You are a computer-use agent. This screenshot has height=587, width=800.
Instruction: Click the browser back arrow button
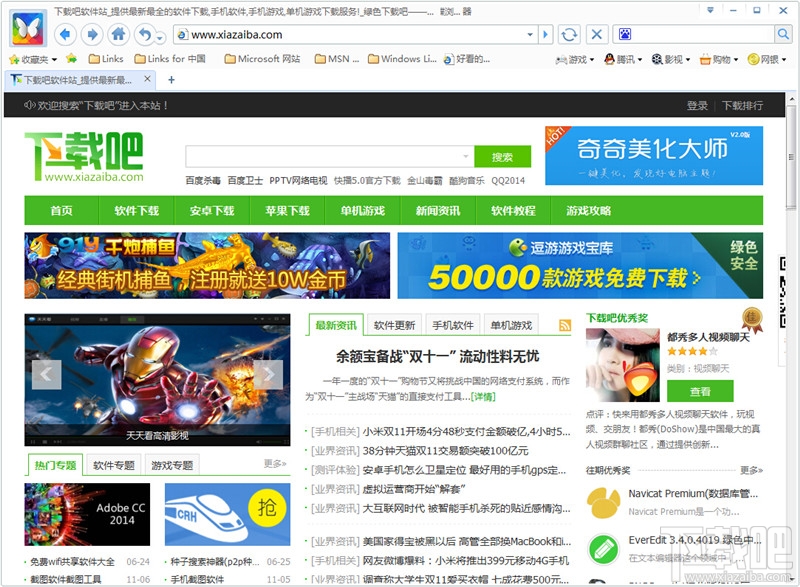[65, 35]
